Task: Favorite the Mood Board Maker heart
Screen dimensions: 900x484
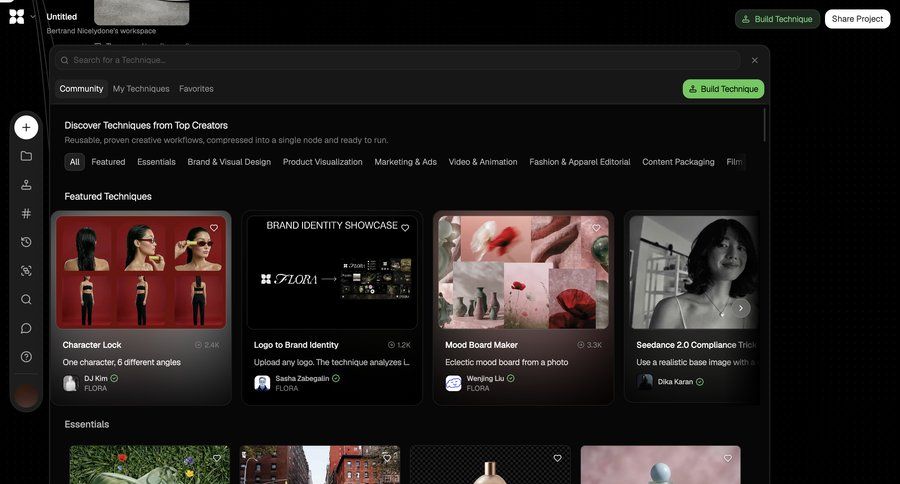Action: (x=596, y=228)
